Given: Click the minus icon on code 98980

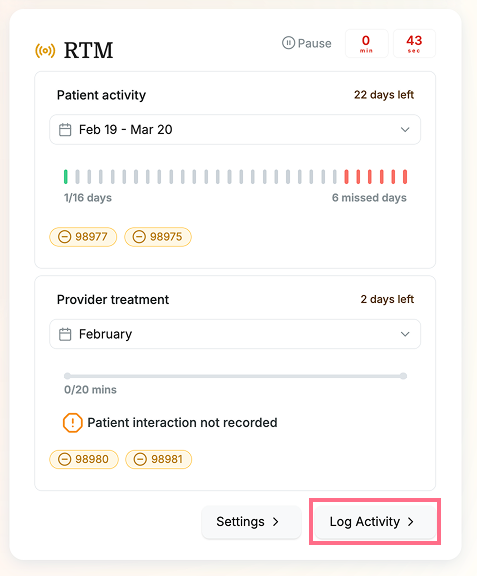Looking at the screenshot, I should pos(65,460).
